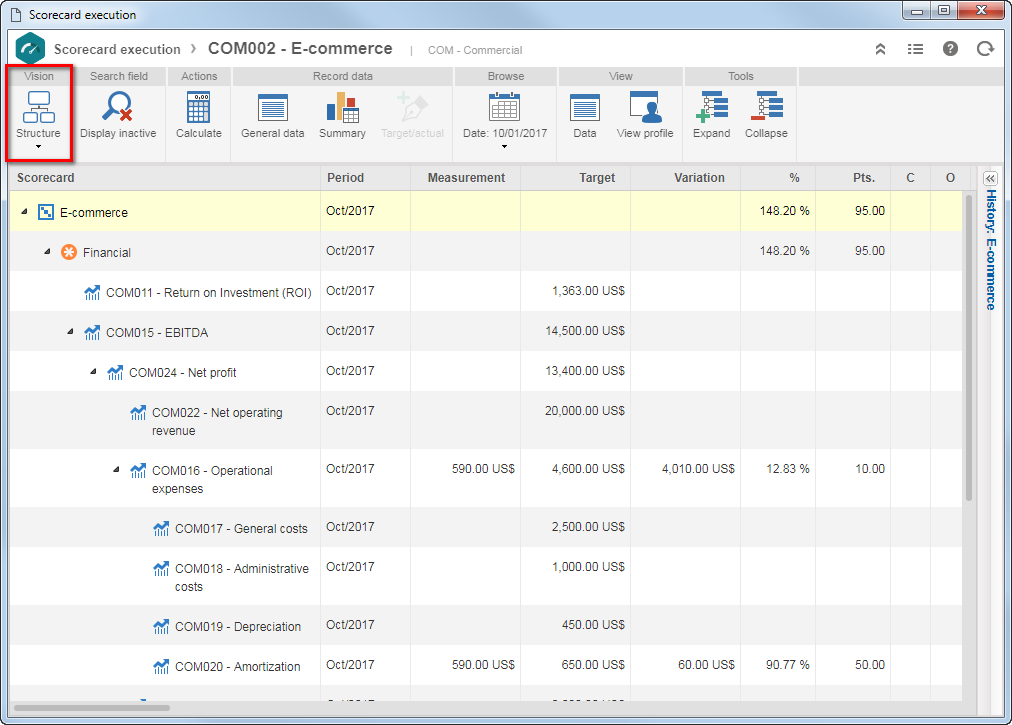Click the vertical scrollbar thumb
This screenshot has width=1012, height=725.
pyautogui.click(x=969, y=347)
